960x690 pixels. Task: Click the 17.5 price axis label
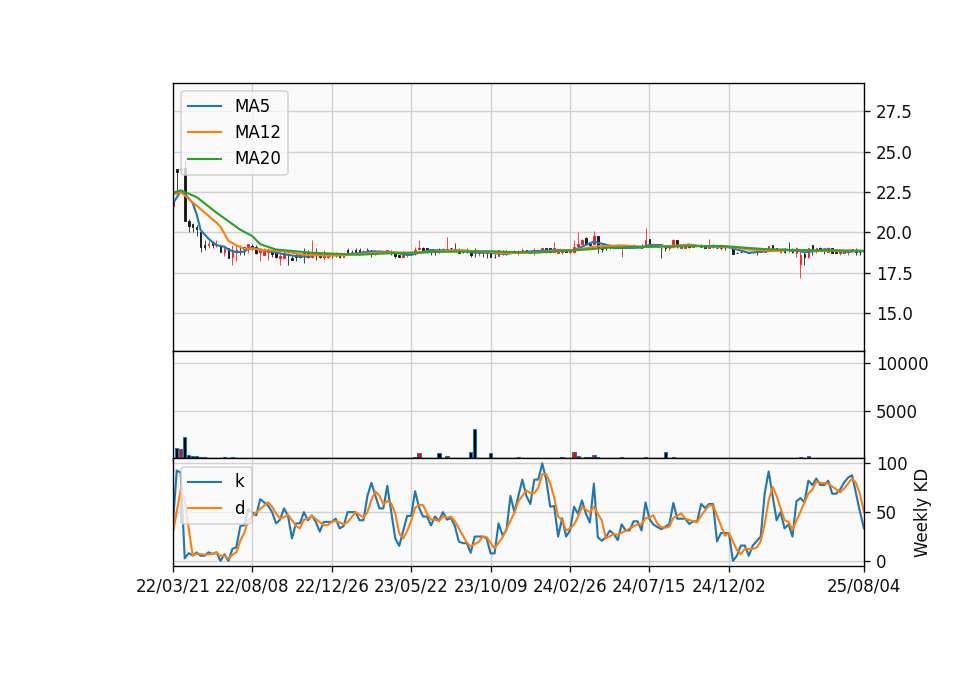coord(894,274)
